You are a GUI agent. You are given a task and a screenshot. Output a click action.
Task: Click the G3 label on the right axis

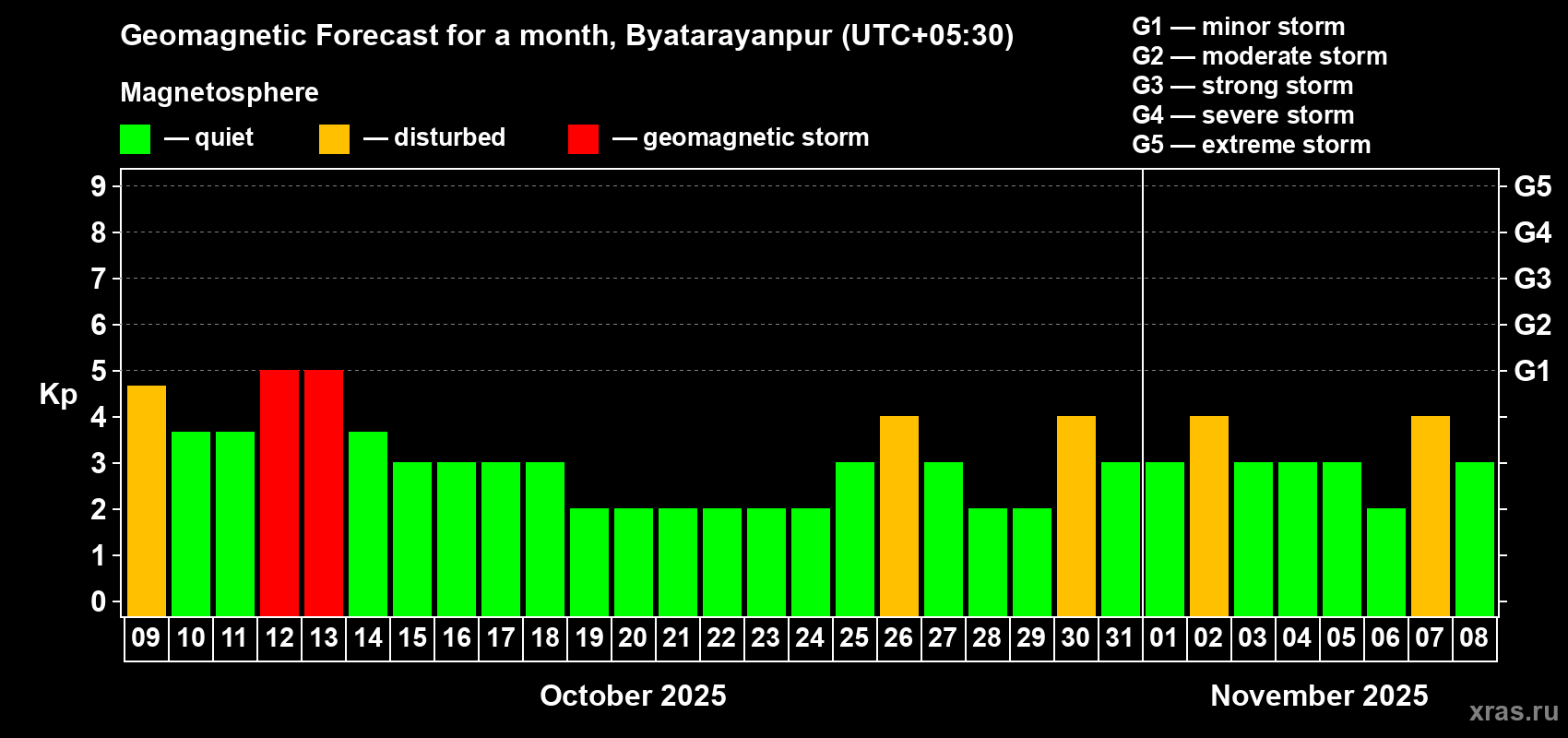[x=1532, y=279]
